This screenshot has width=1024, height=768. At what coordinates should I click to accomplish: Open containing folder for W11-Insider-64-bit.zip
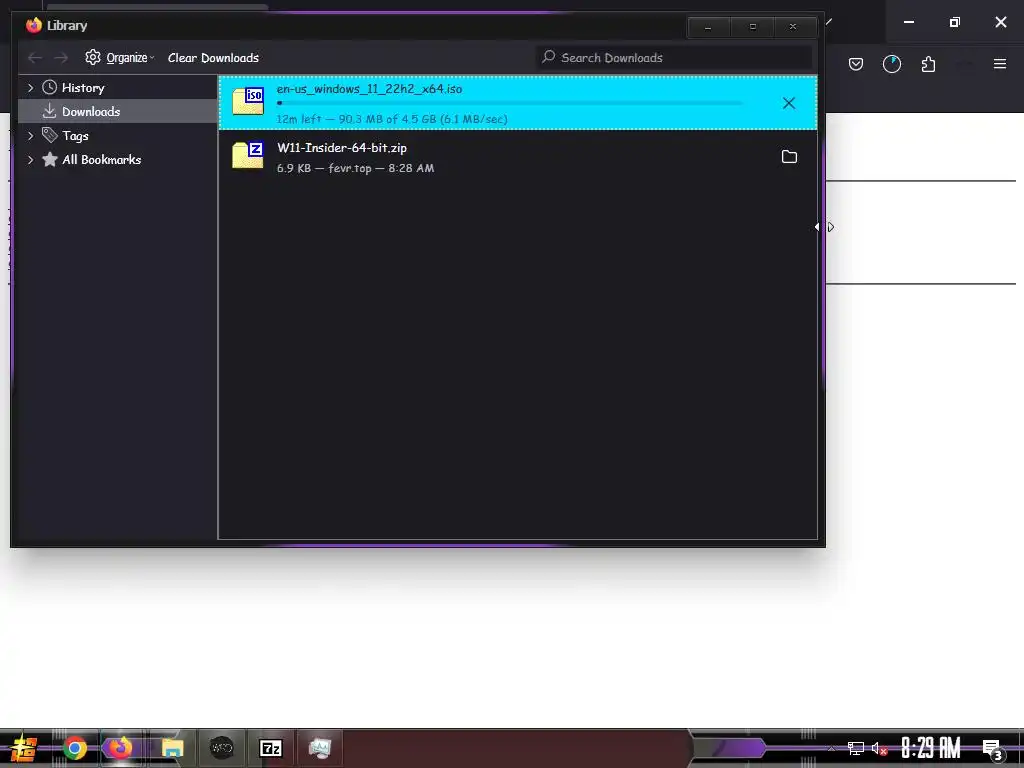click(790, 157)
